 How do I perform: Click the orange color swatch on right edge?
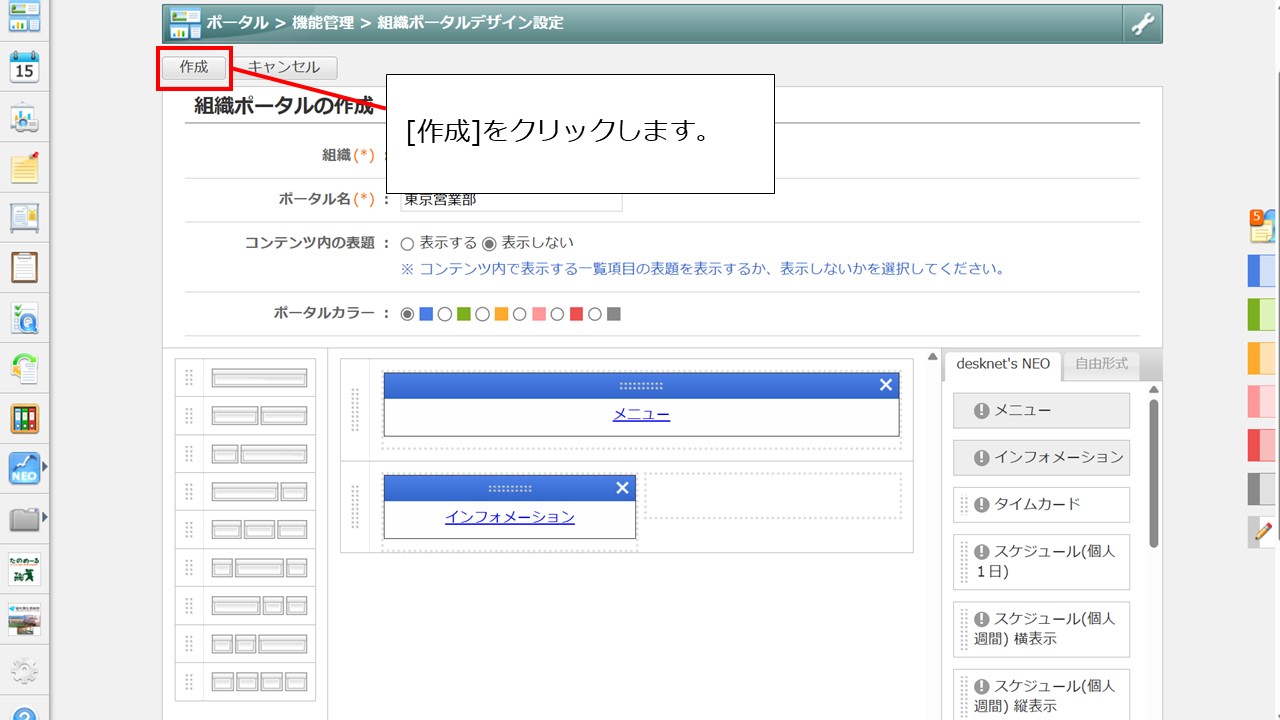coord(1261,357)
